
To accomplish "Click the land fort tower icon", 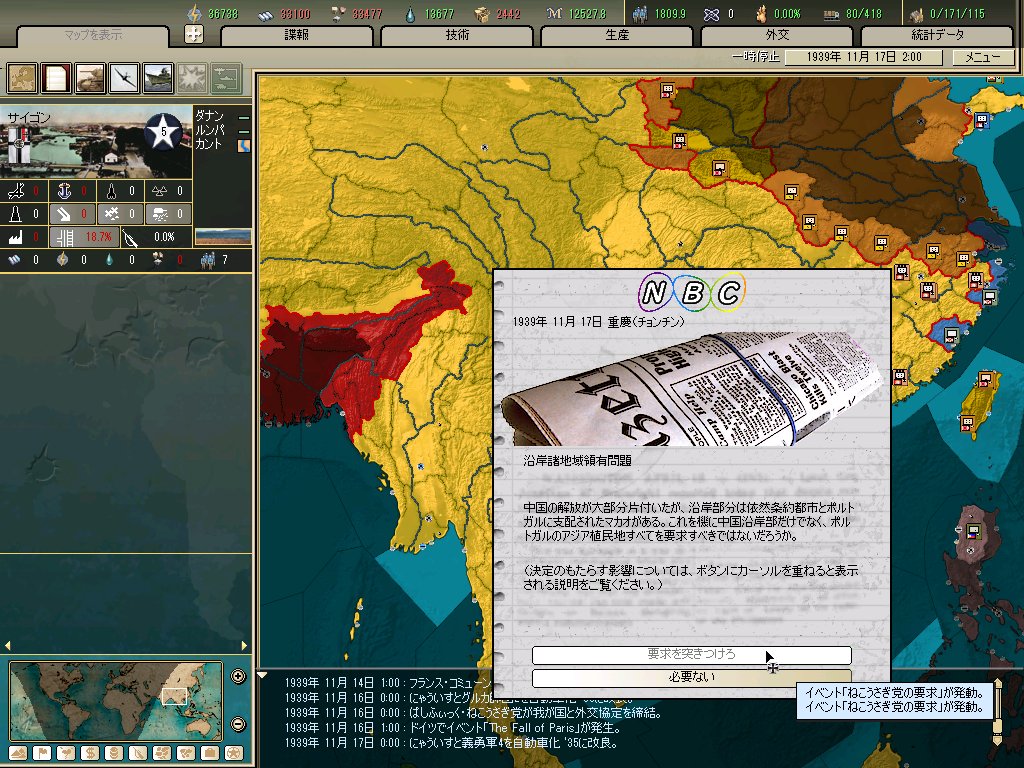I will 16,214.
